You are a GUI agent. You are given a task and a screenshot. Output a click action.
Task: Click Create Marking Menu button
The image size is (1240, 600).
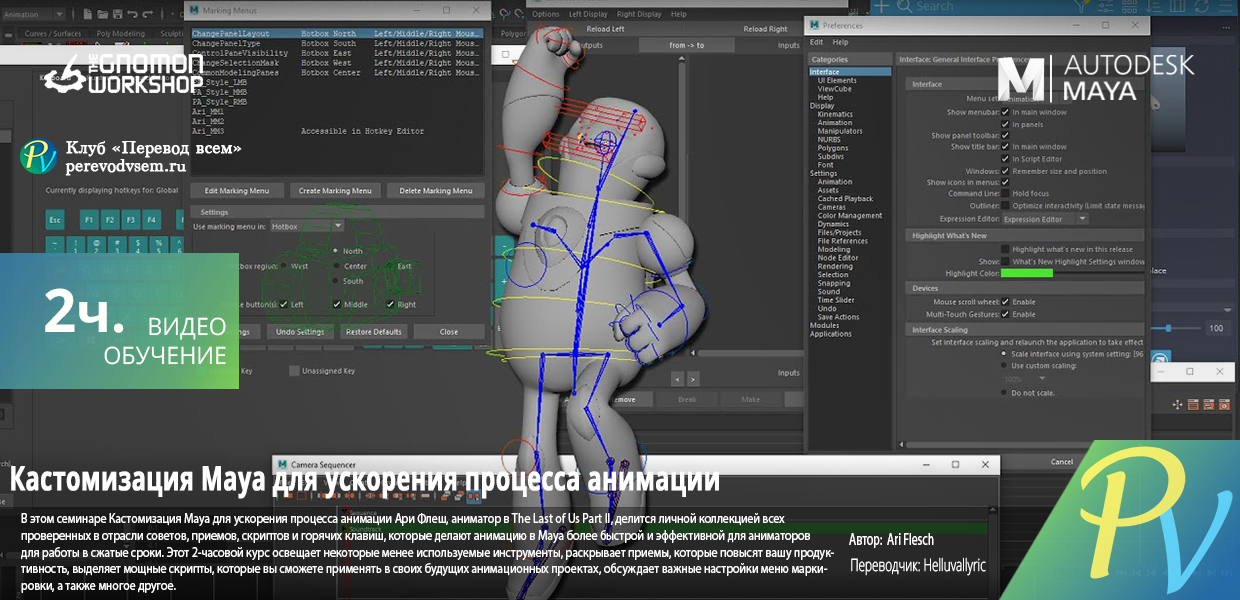tap(335, 191)
